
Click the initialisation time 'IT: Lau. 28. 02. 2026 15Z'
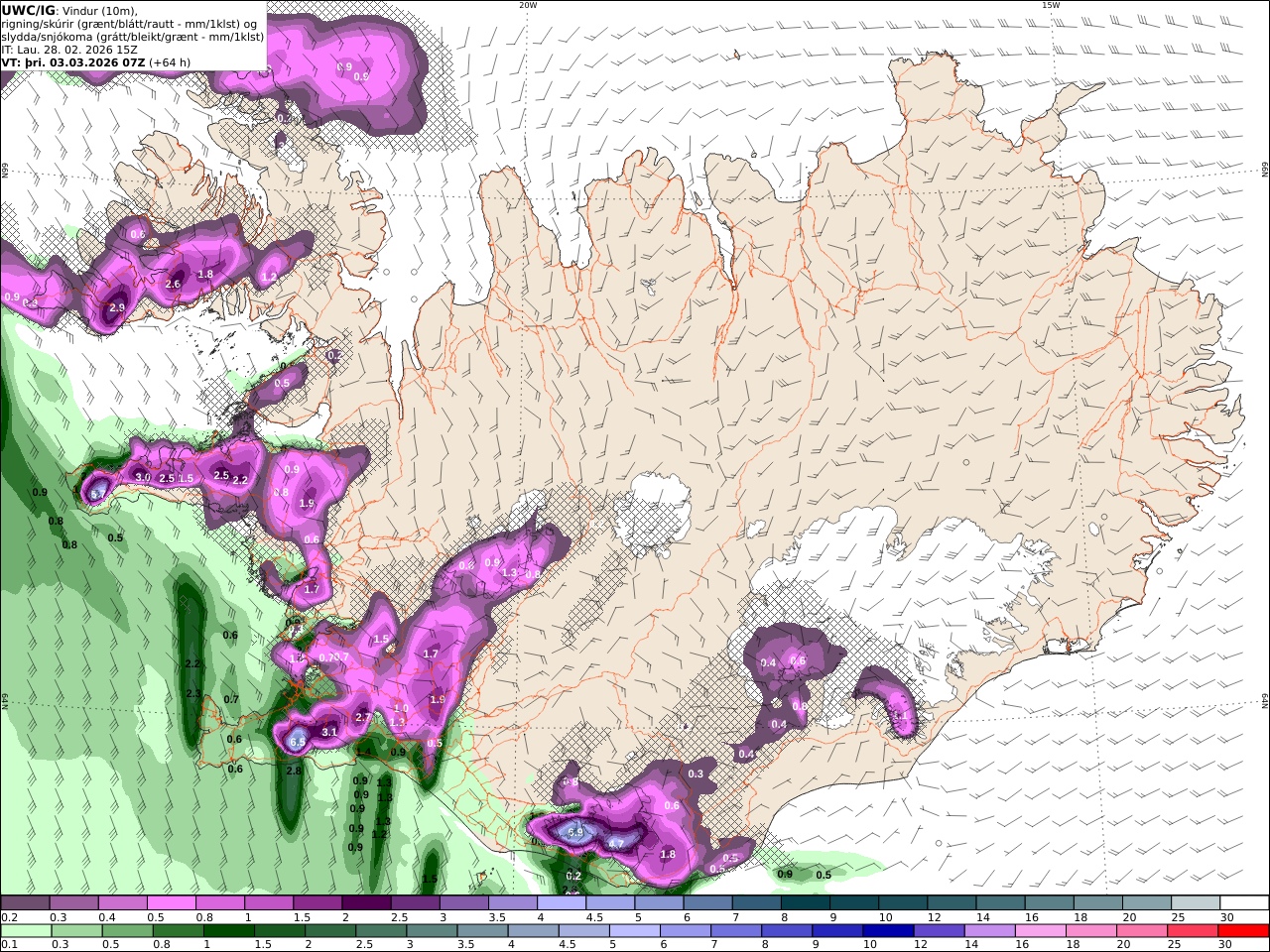tap(68, 49)
